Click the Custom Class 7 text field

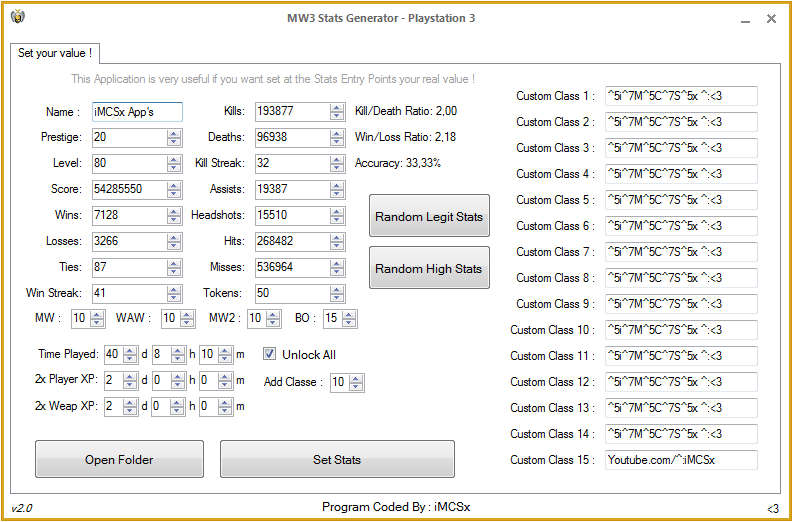681,252
